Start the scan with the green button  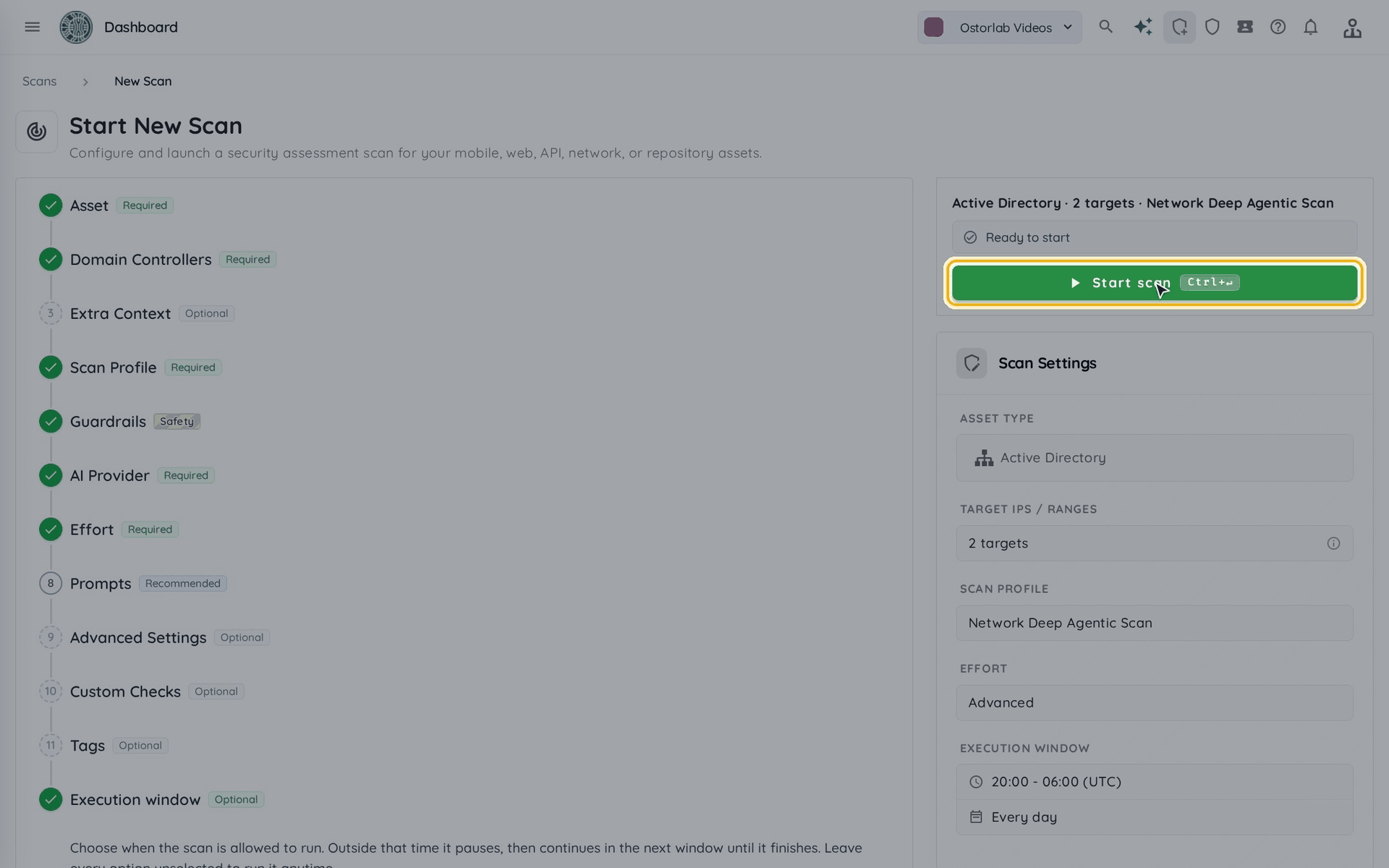click(x=1155, y=282)
